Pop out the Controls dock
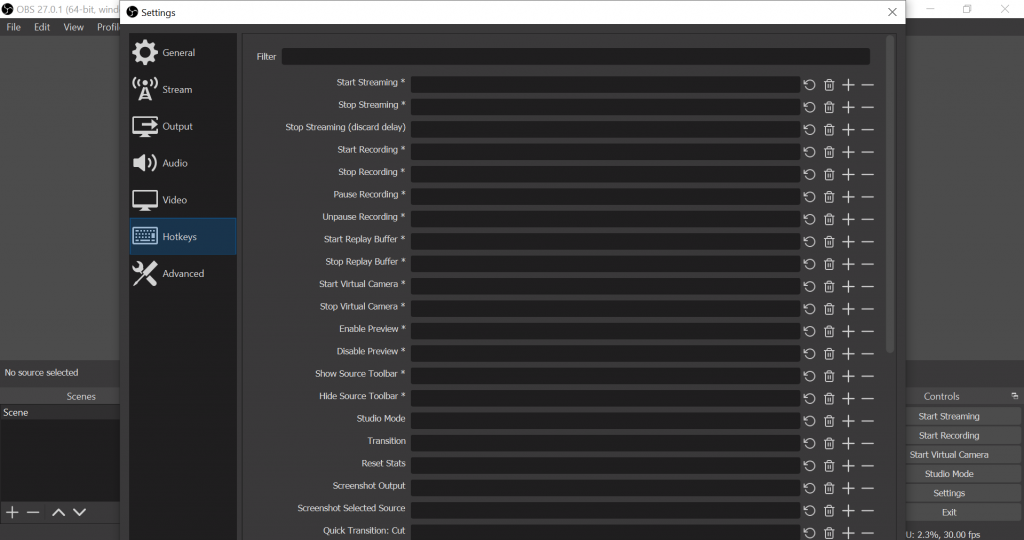1024x540 pixels. (1014, 396)
